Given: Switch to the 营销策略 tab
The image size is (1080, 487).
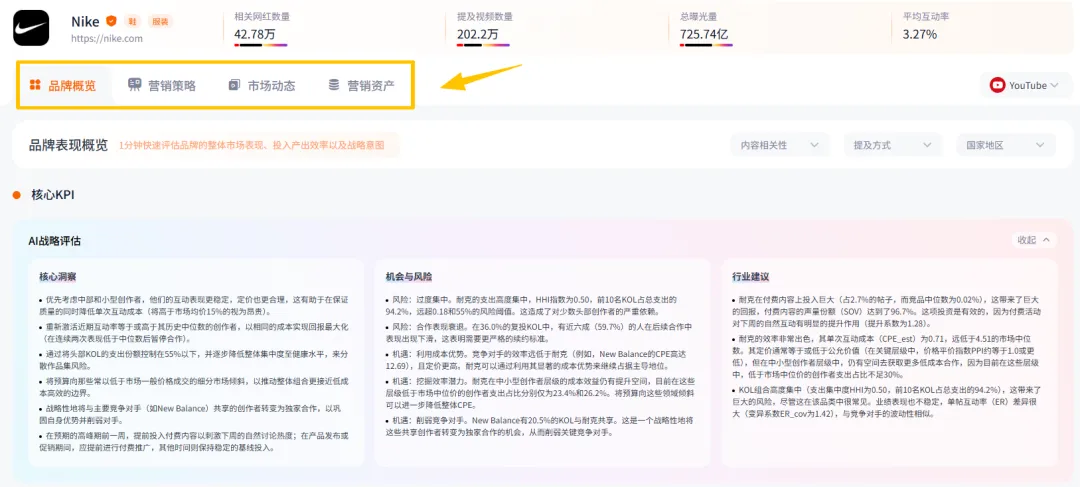Looking at the screenshot, I should (162, 85).
